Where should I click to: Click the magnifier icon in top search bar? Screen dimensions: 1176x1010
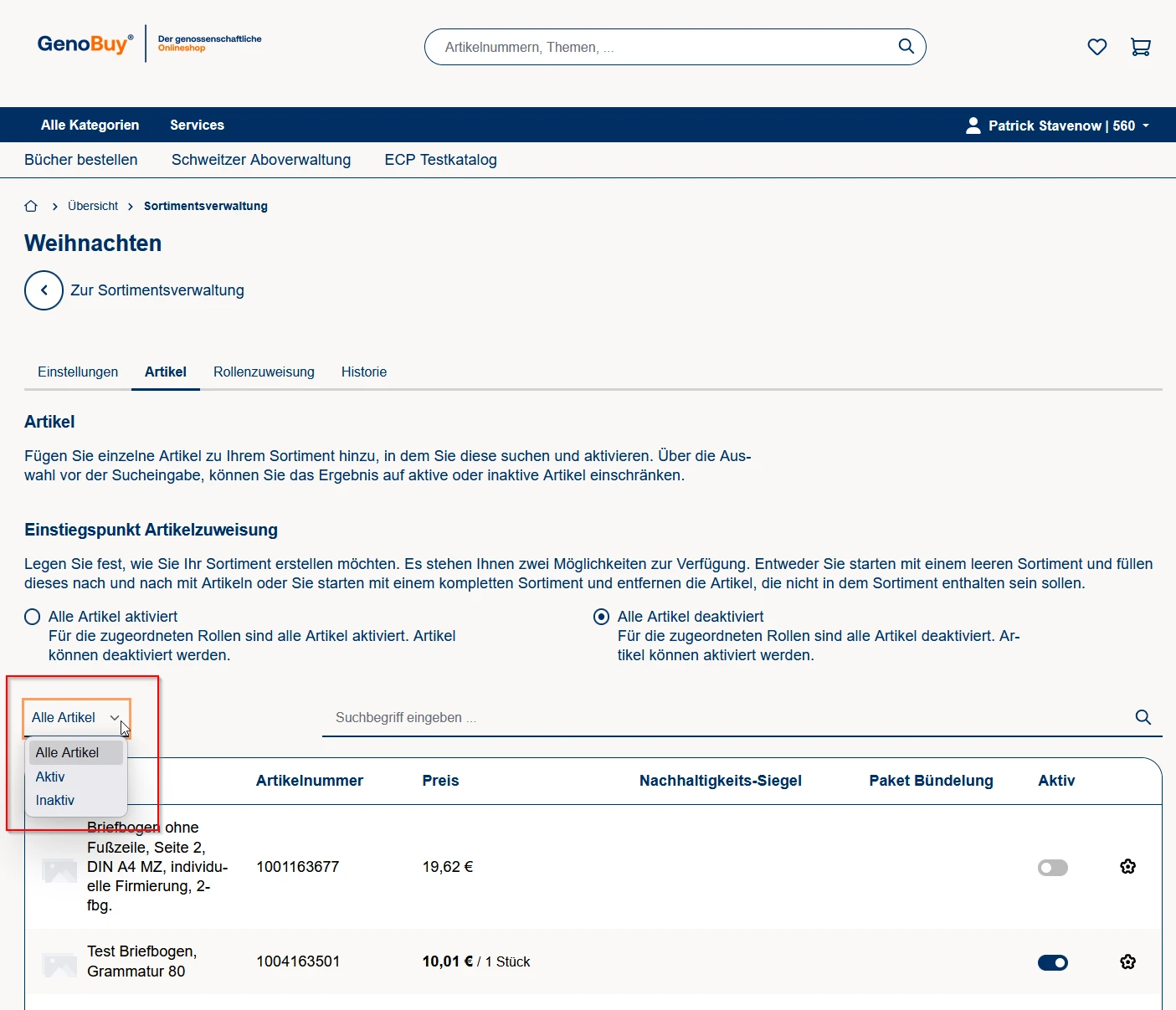pyautogui.click(x=906, y=47)
